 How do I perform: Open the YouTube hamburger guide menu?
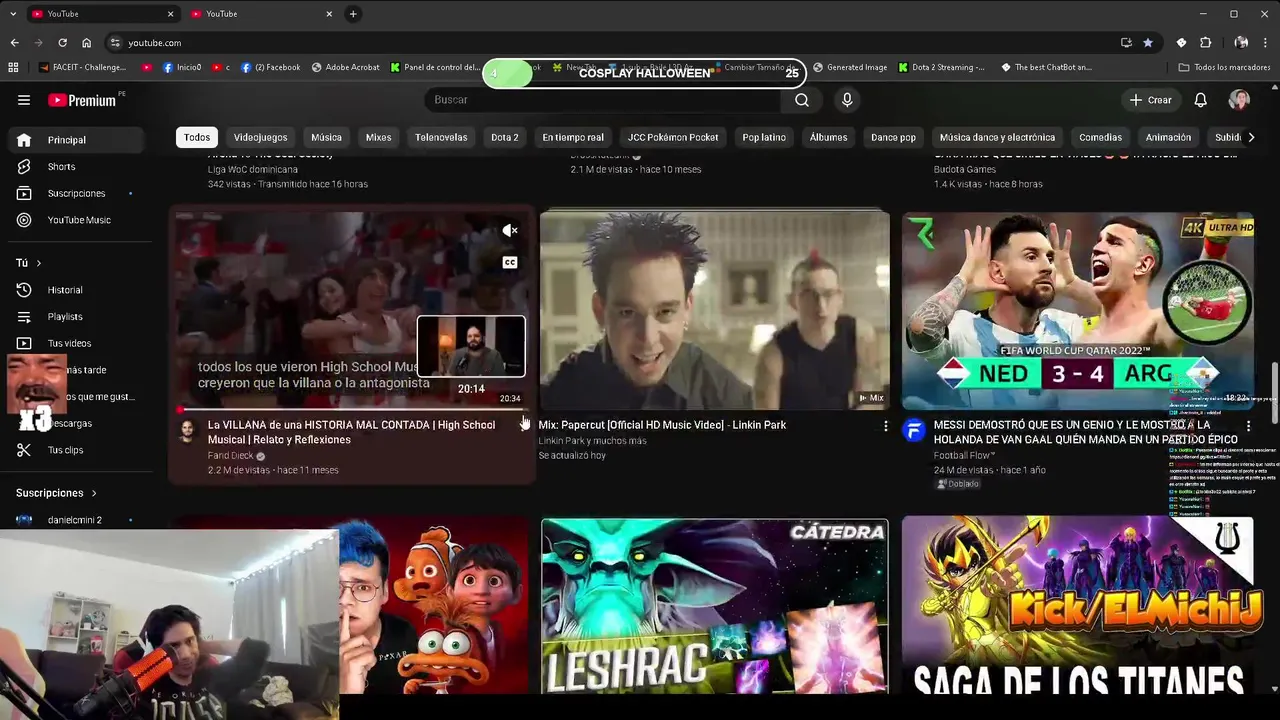pos(24,100)
